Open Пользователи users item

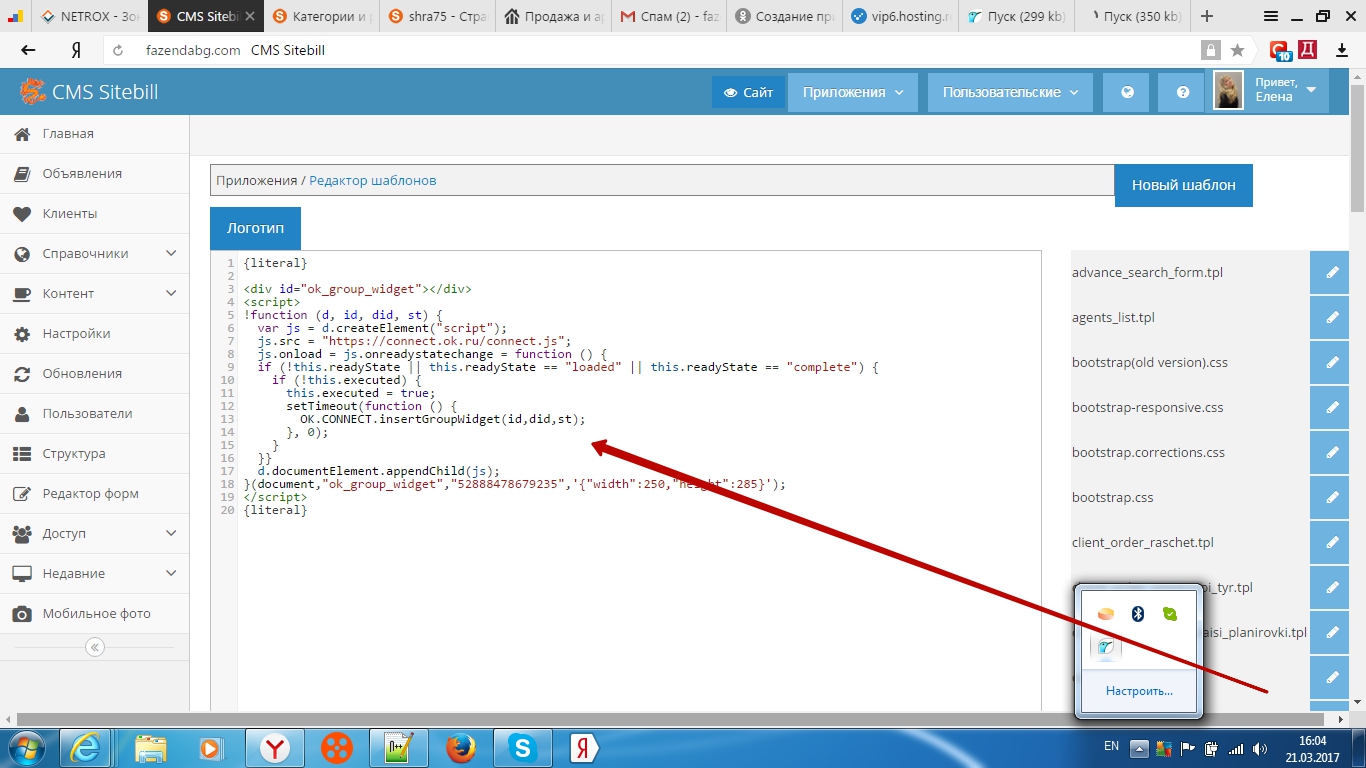tap(94, 414)
